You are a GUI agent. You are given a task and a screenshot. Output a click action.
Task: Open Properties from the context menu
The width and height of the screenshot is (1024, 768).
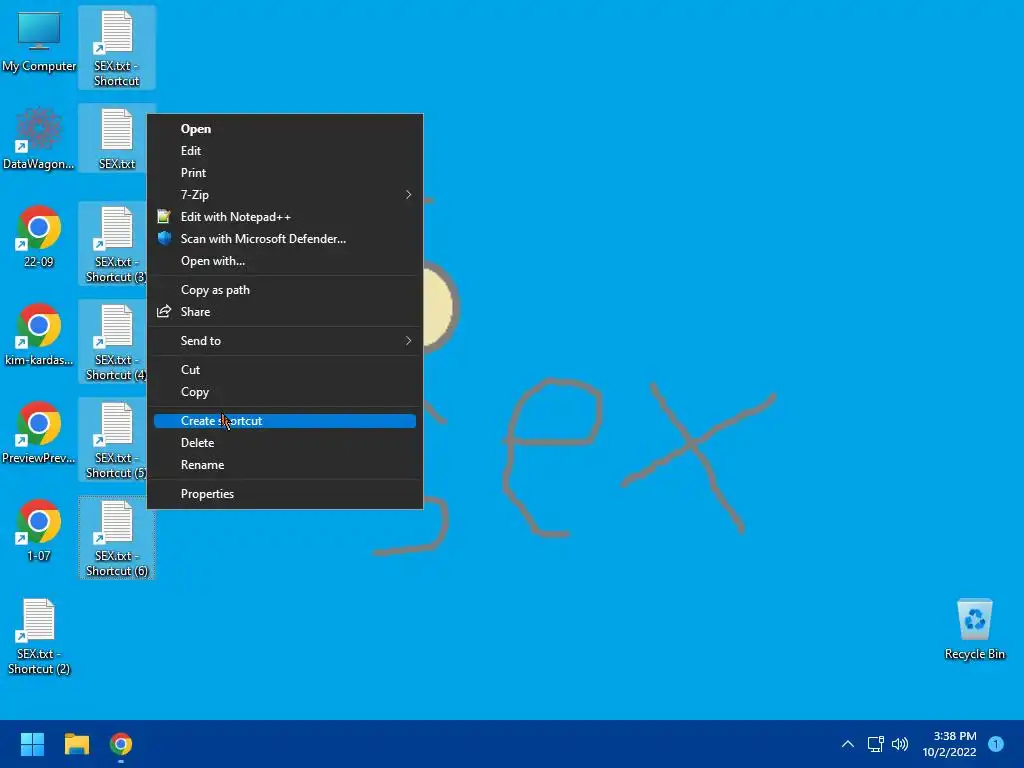pos(285,494)
